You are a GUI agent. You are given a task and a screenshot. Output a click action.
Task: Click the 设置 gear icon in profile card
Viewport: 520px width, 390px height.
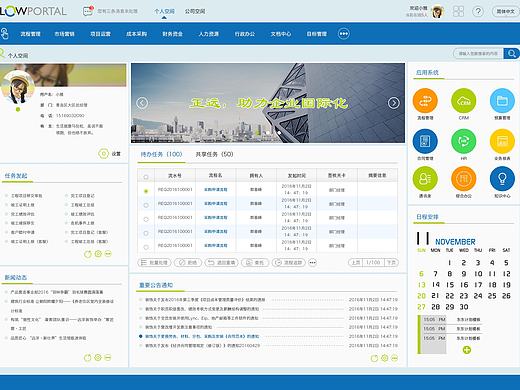pyautogui.click(x=103, y=154)
